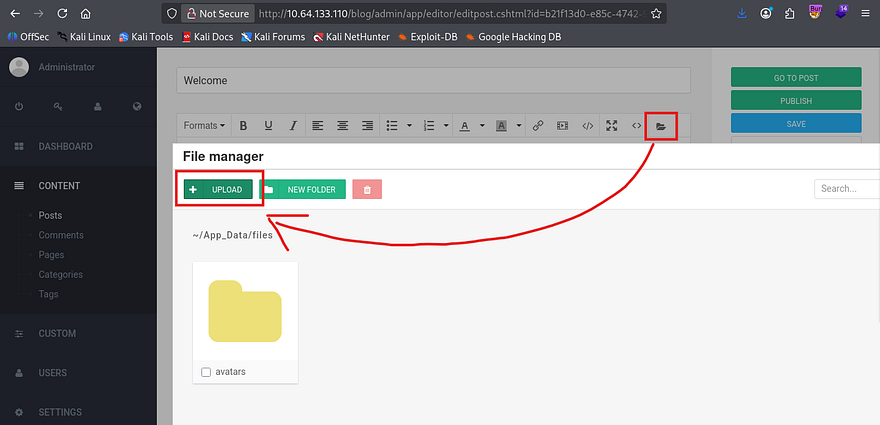Click the key change-password icon
The width and height of the screenshot is (880, 425).
(58, 106)
